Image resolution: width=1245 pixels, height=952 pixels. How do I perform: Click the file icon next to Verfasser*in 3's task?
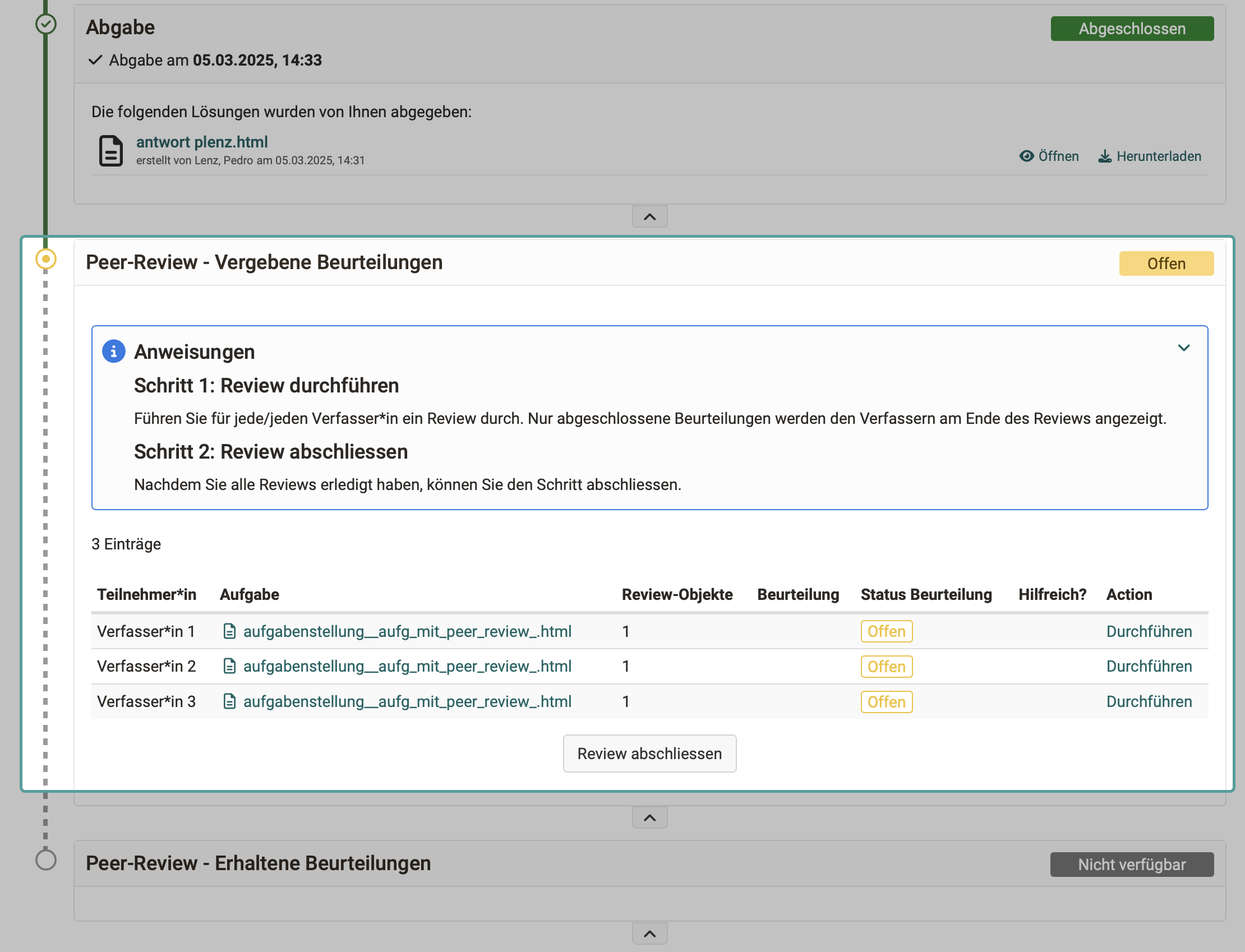(230, 701)
